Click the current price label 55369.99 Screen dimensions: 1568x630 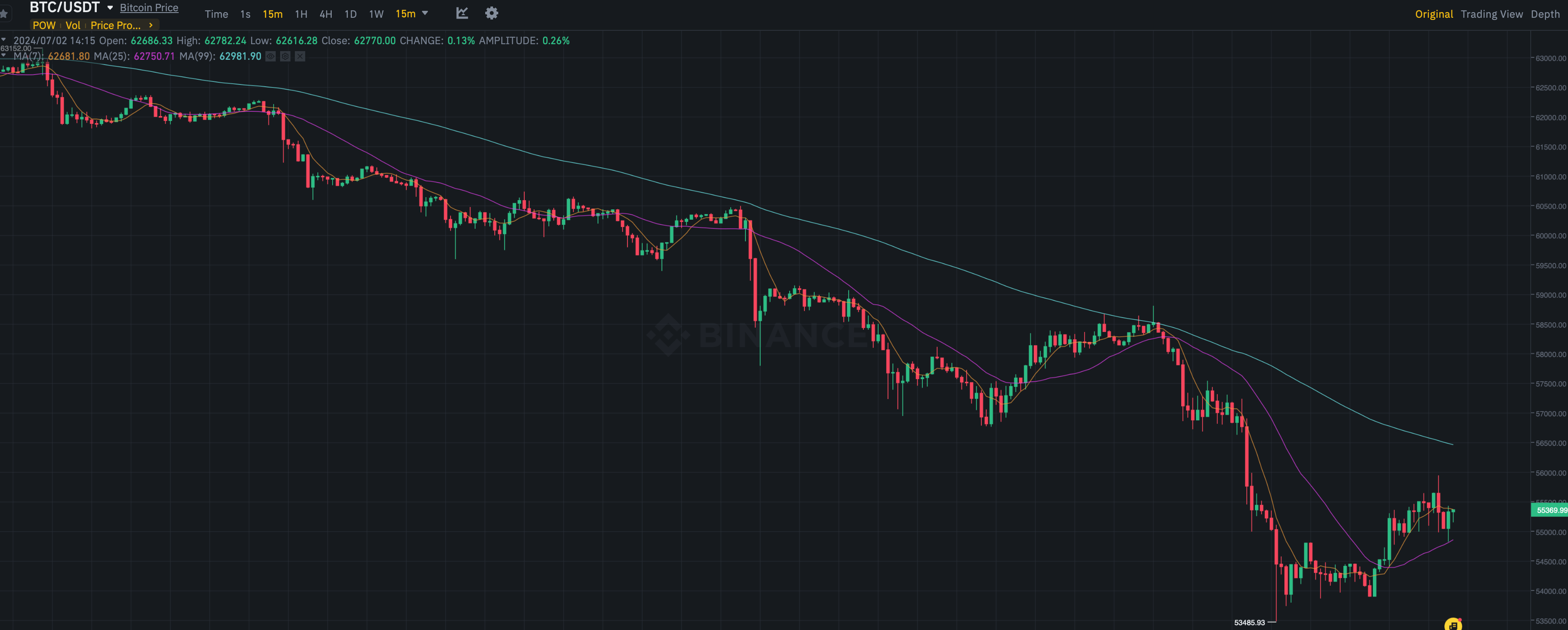1550,510
